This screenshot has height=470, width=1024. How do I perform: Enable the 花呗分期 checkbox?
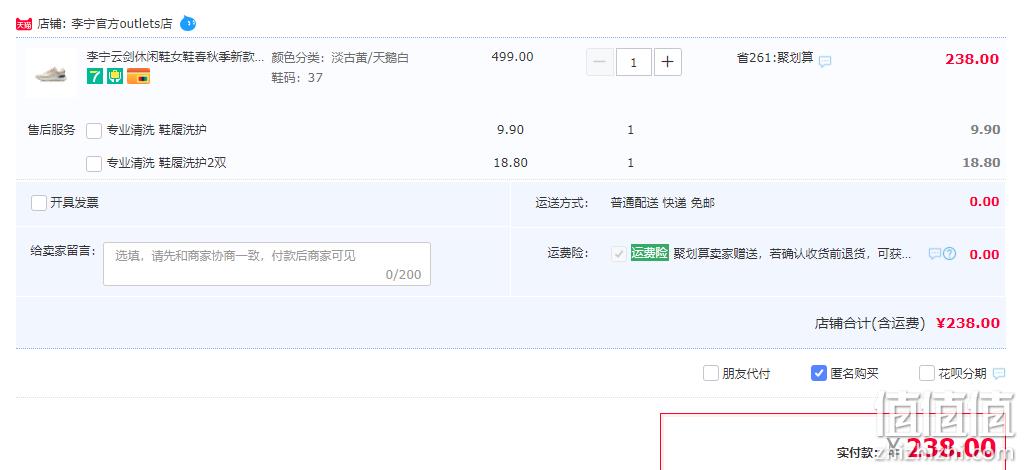(x=927, y=373)
